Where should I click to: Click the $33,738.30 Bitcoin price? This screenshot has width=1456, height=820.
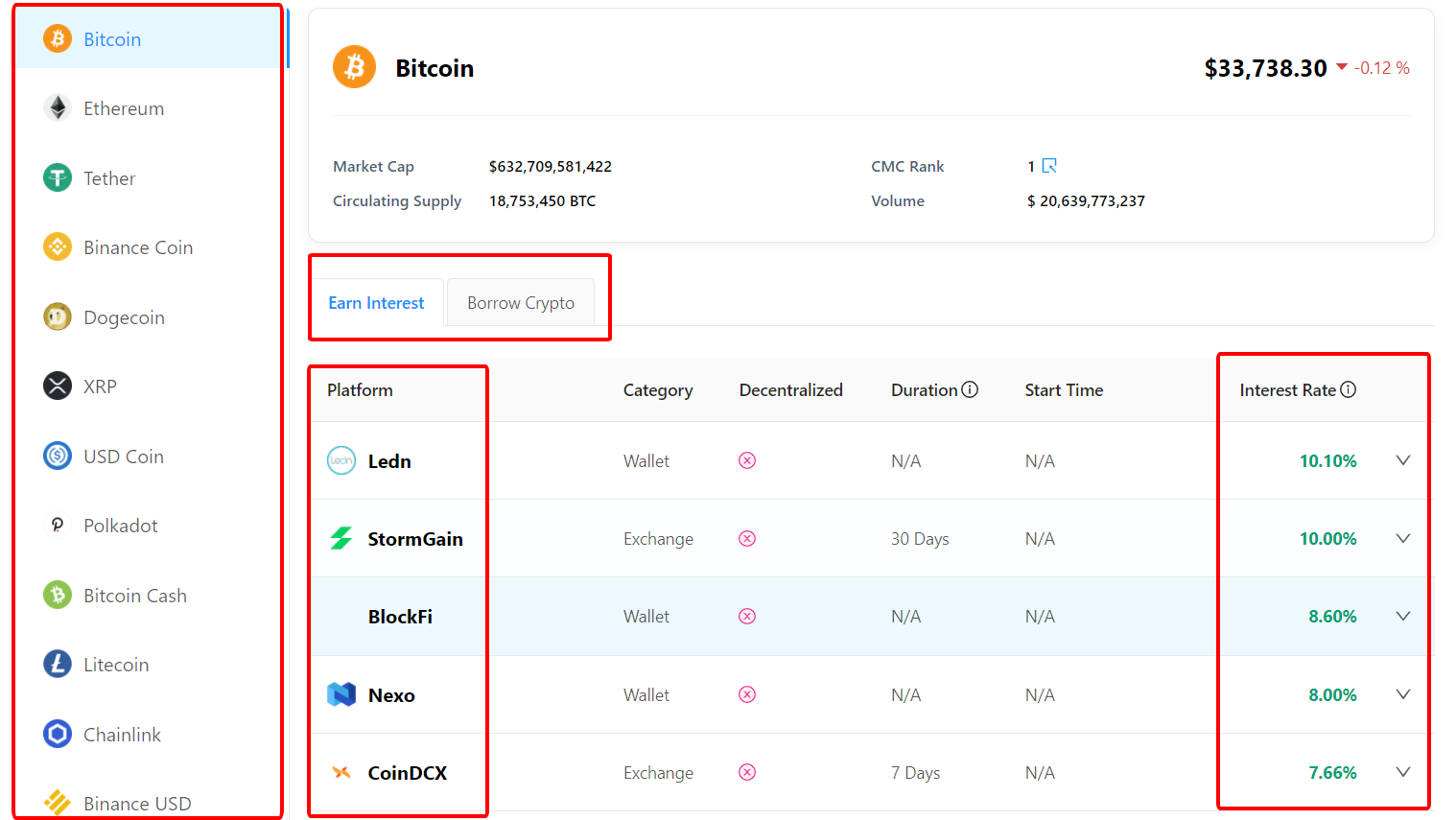(1265, 68)
